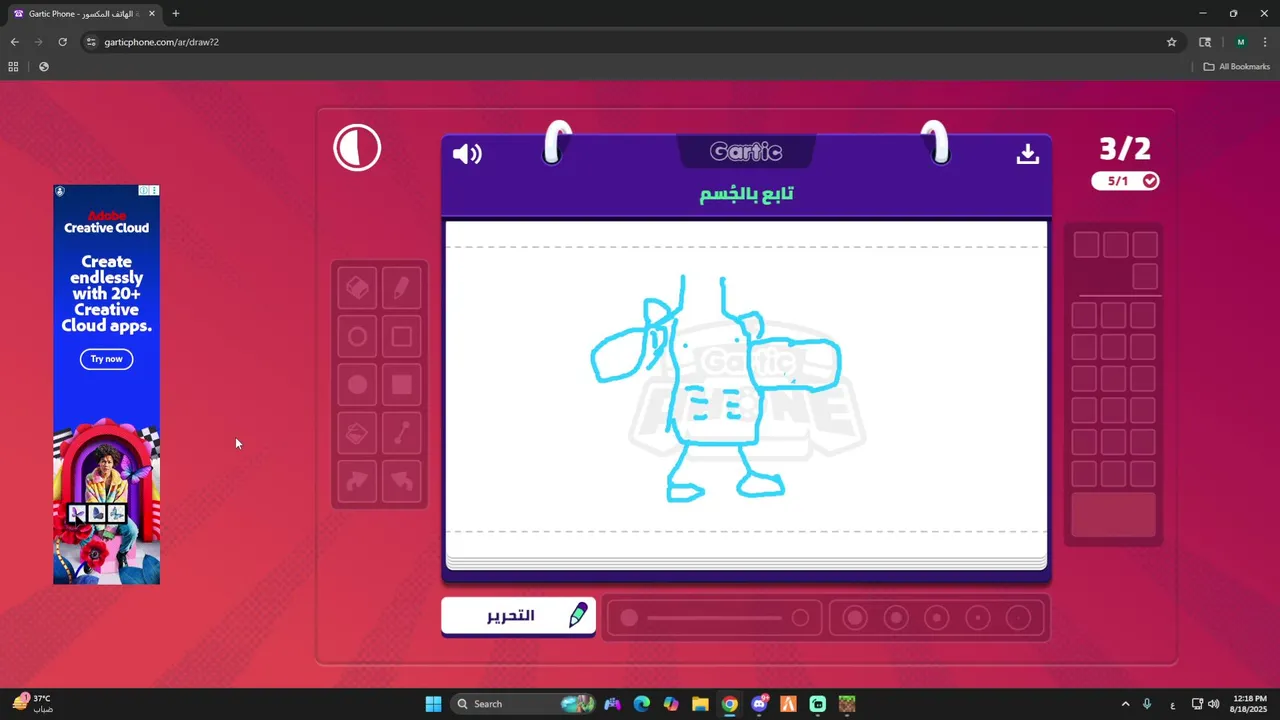
Task: Choose the empty rectangle shape tool
Action: tap(401, 337)
